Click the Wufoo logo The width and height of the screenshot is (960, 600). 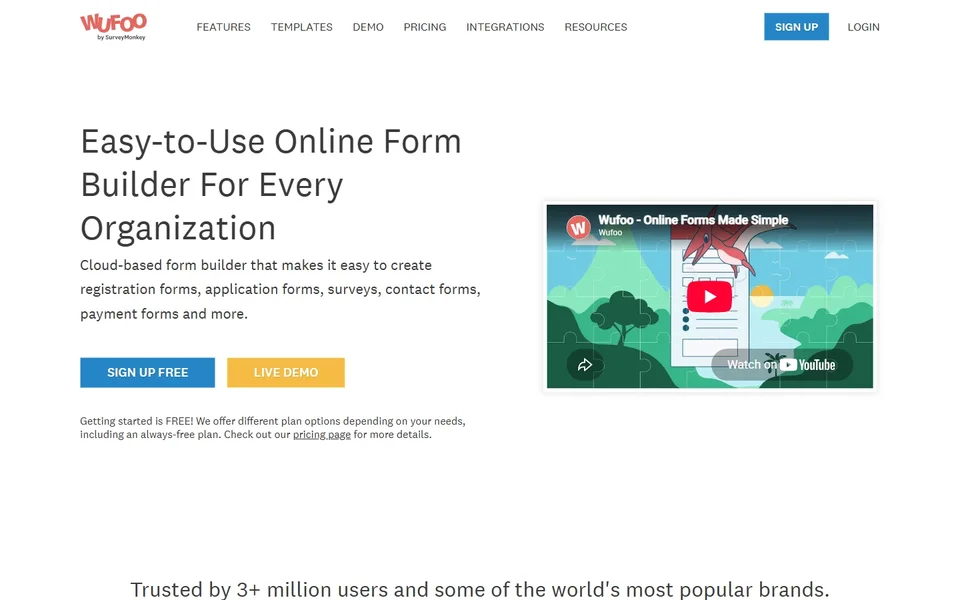click(x=113, y=27)
